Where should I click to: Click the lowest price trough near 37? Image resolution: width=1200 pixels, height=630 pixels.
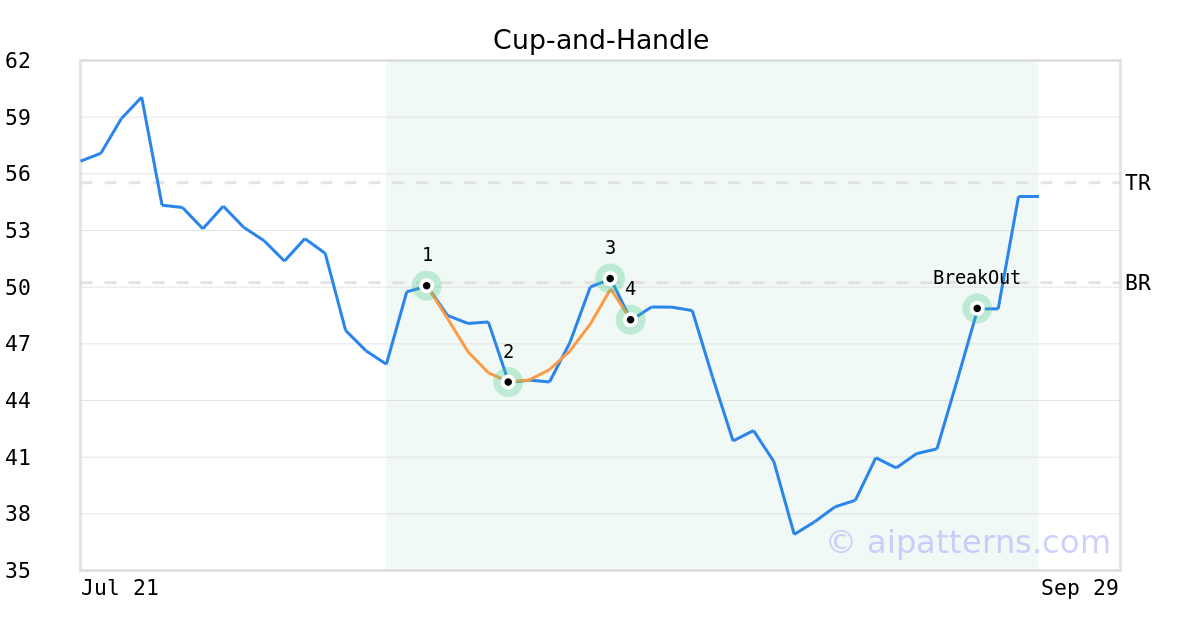pos(794,533)
